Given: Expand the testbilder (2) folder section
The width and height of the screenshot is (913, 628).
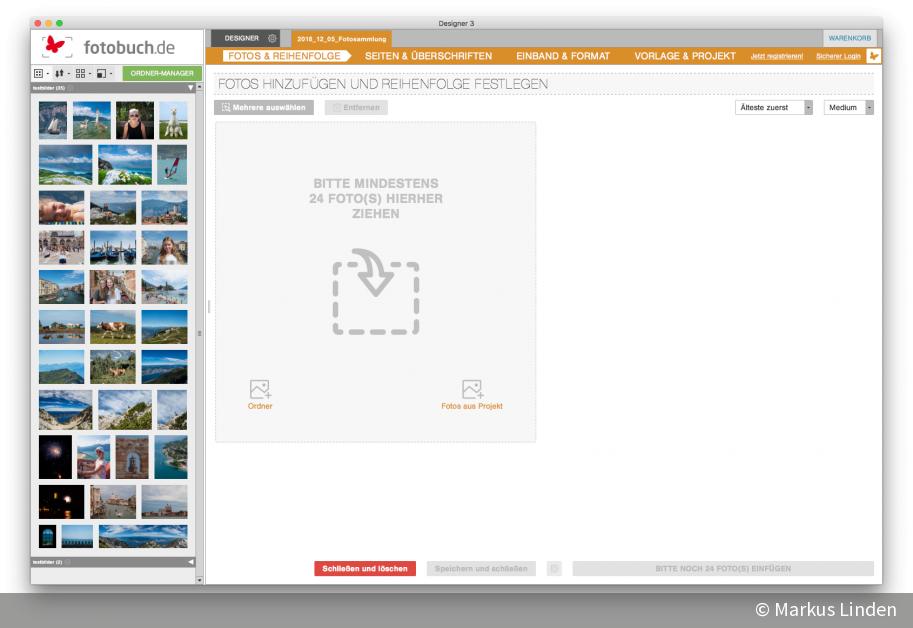Looking at the screenshot, I should [x=191, y=562].
